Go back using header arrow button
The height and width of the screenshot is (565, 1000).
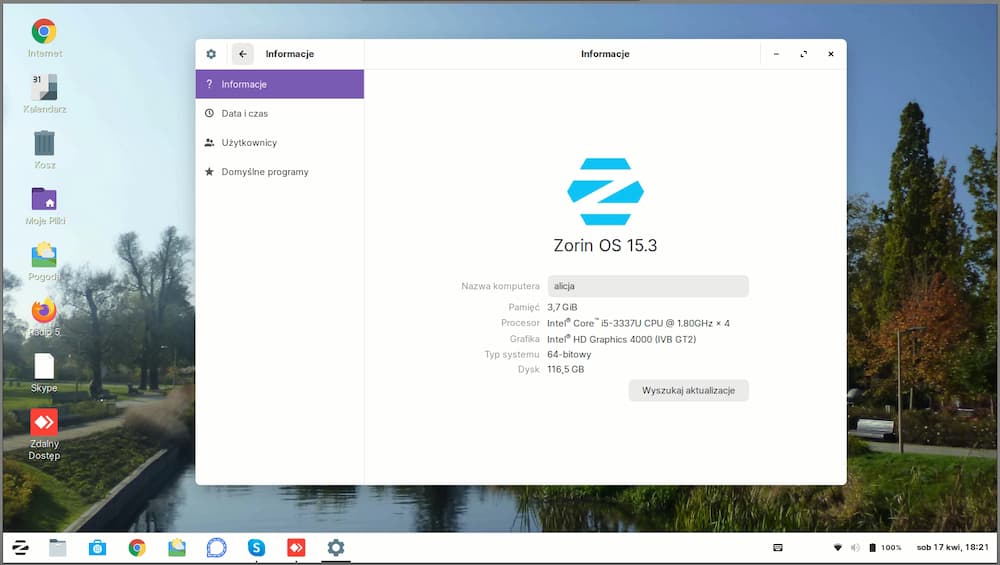[242, 54]
